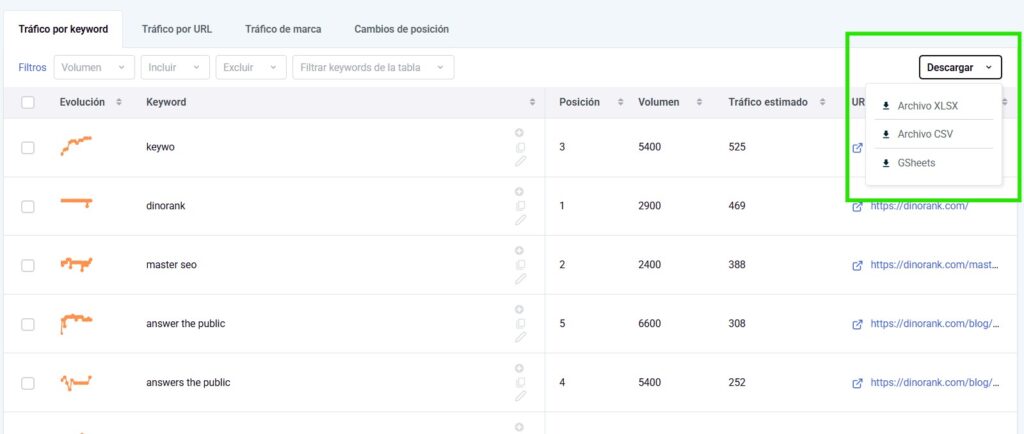Click plus icon in answer the public row
1024x434 pixels.
519,309
